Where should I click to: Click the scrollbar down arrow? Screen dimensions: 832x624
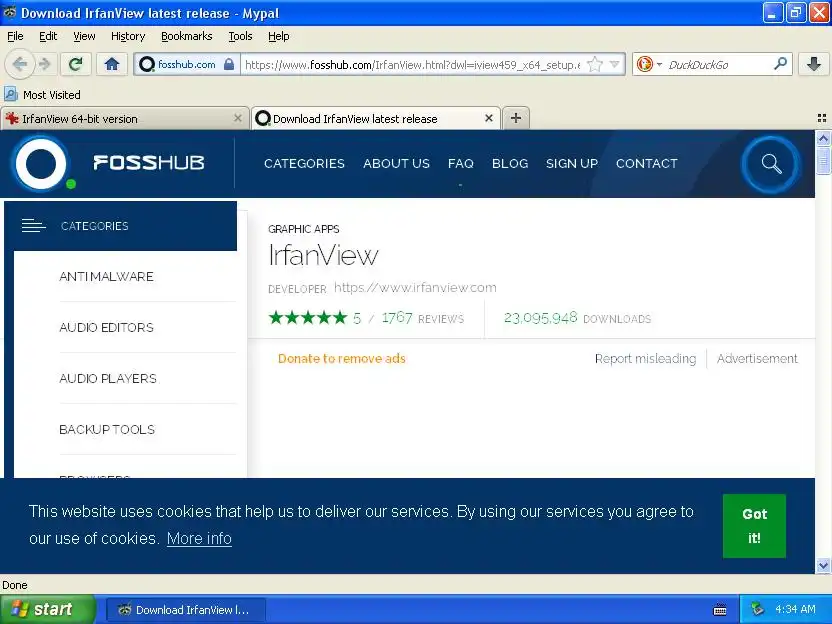(823, 566)
